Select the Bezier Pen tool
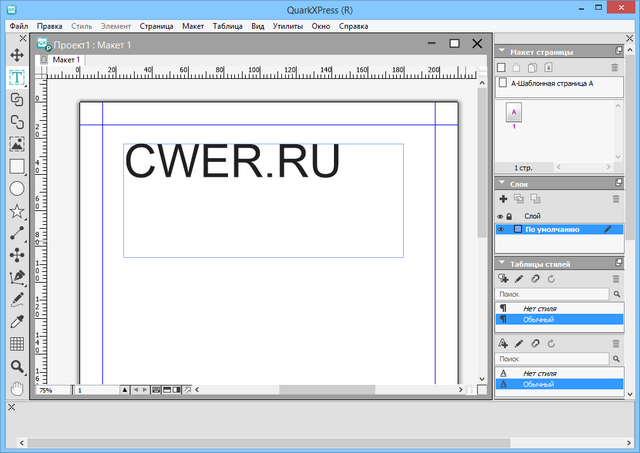The height and width of the screenshot is (453, 640). (16, 277)
